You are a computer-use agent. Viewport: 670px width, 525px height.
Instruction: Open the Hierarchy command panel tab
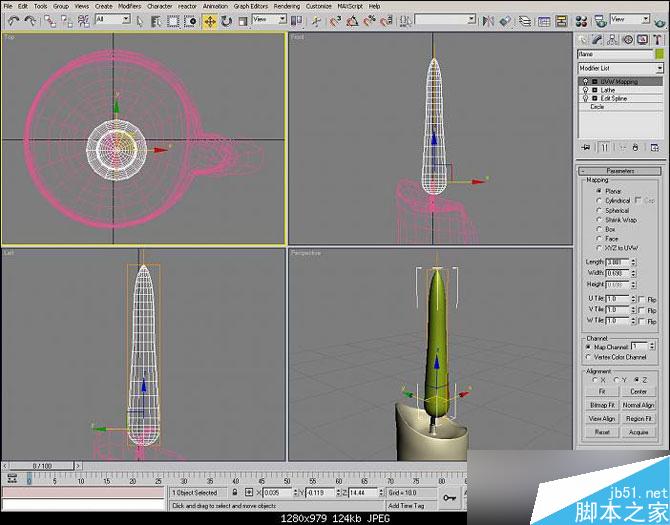pyautogui.click(x=612, y=40)
